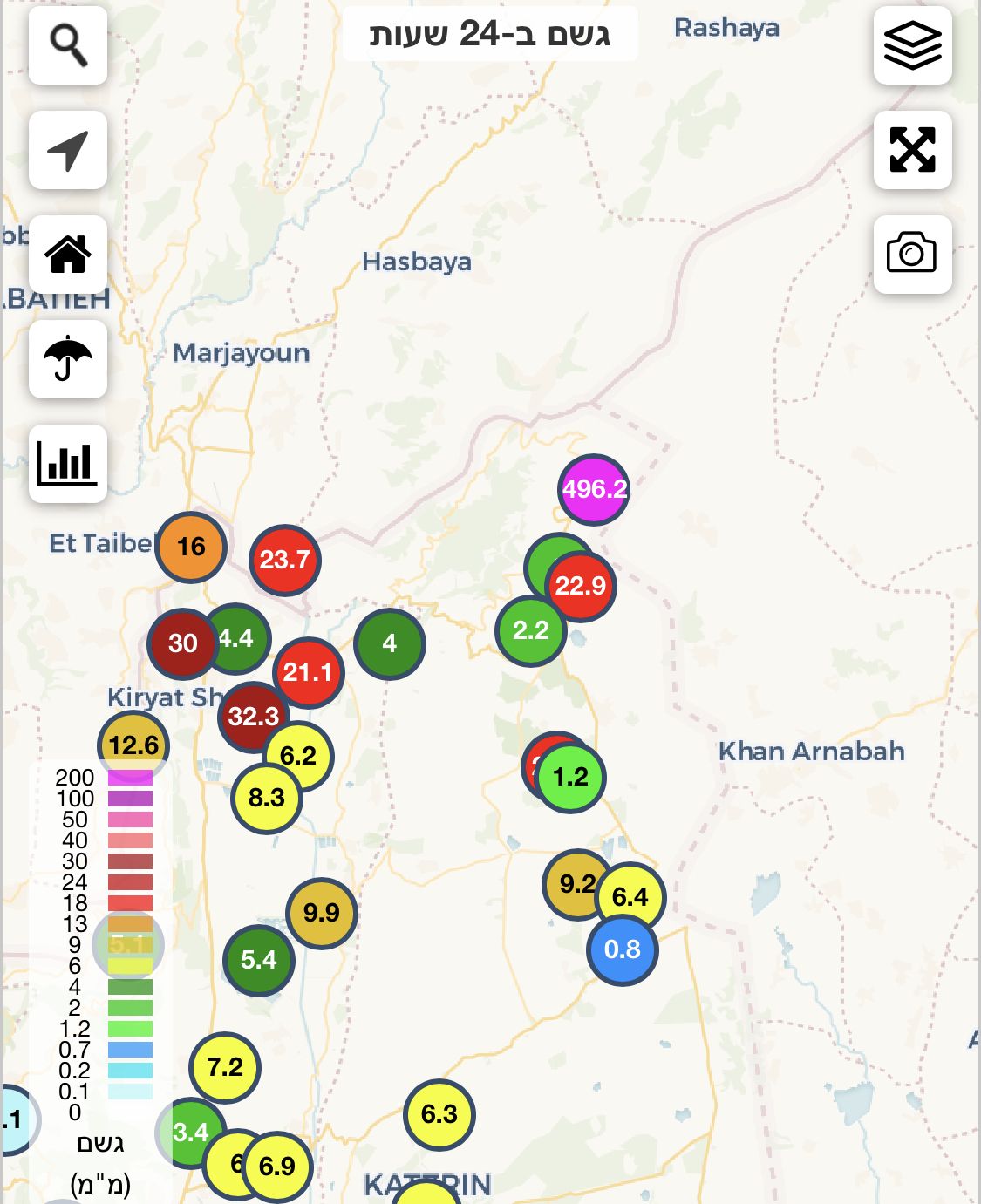Select the blue 0.7 legend swatch
Screen dimensions: 981x1204
point(130,1050)
